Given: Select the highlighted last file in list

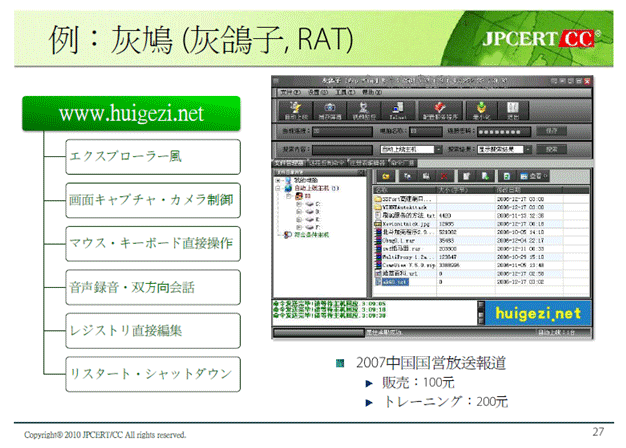Looking at the screenshot, I should pos(481,281).
